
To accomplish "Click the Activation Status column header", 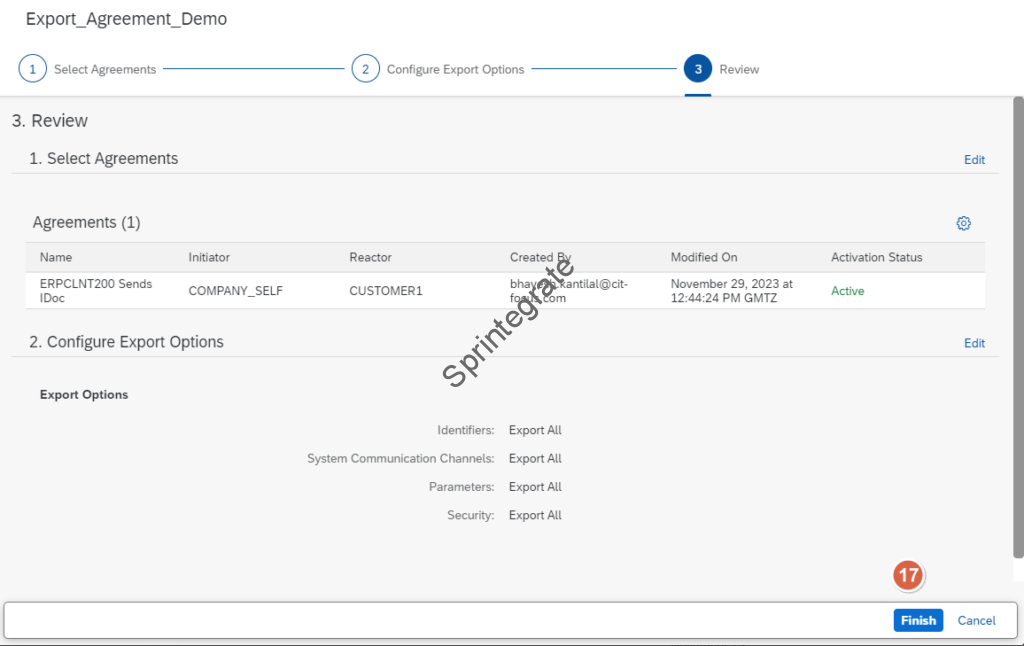I will point(876,257).
